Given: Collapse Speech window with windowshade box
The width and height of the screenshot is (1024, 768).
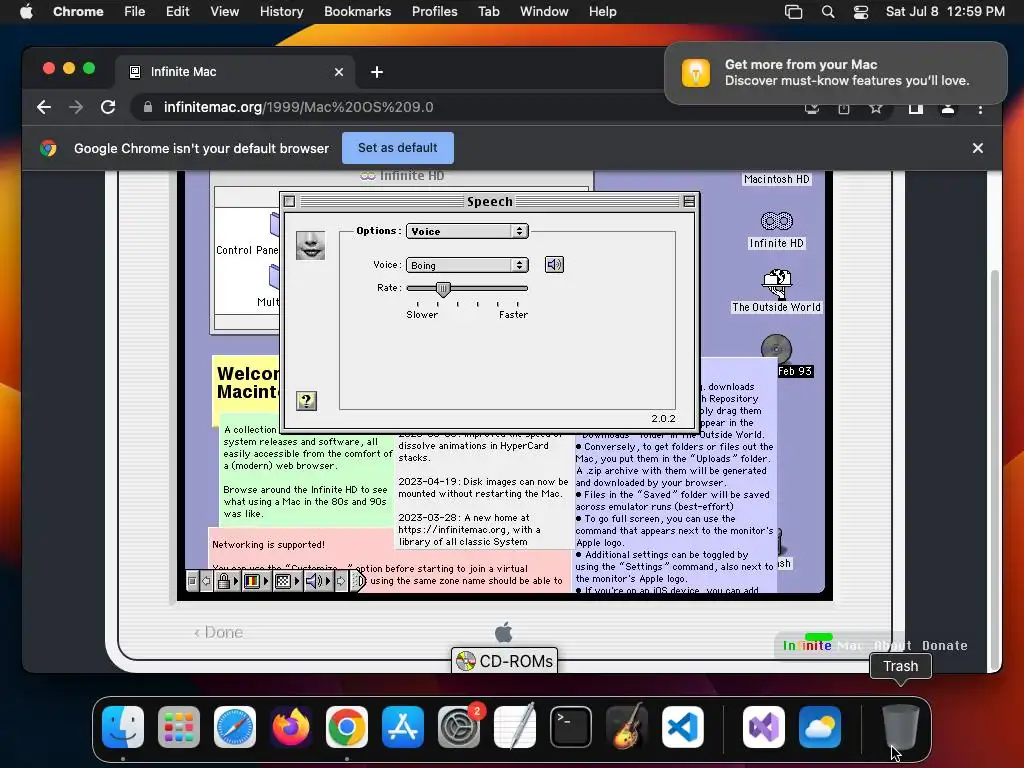Looking at the screenshot, I should pos(689,201).
